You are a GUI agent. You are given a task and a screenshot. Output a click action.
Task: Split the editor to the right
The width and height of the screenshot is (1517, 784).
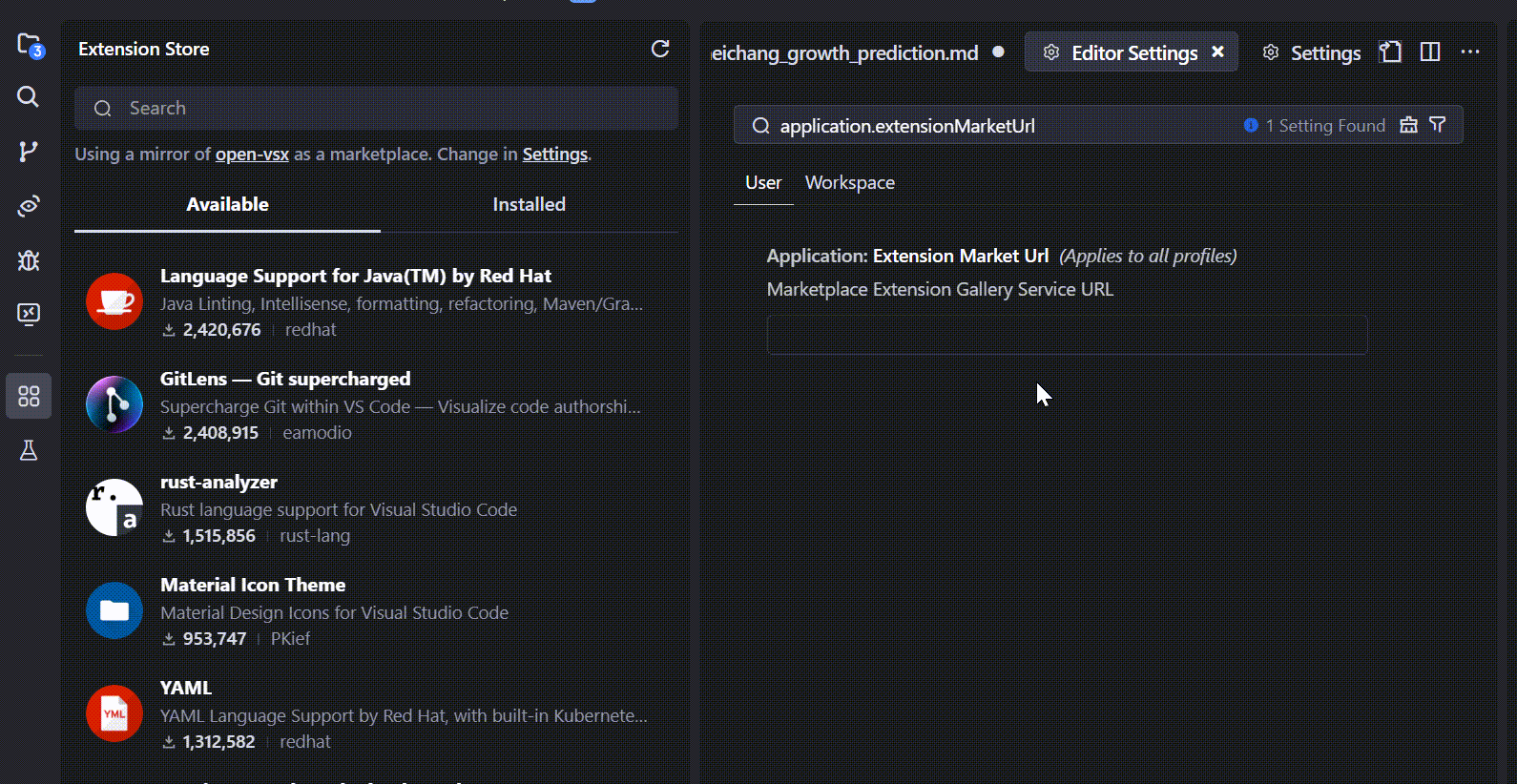click(1430, 52)
